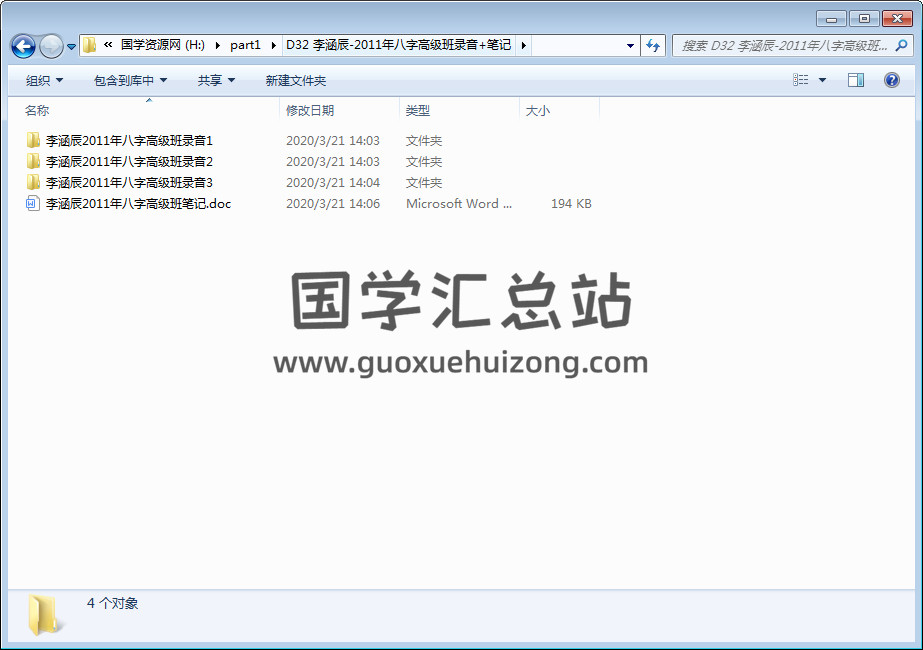Expand arrow after D32 breadcrumb
Viewport: 923px width, 650px height.
523,45
